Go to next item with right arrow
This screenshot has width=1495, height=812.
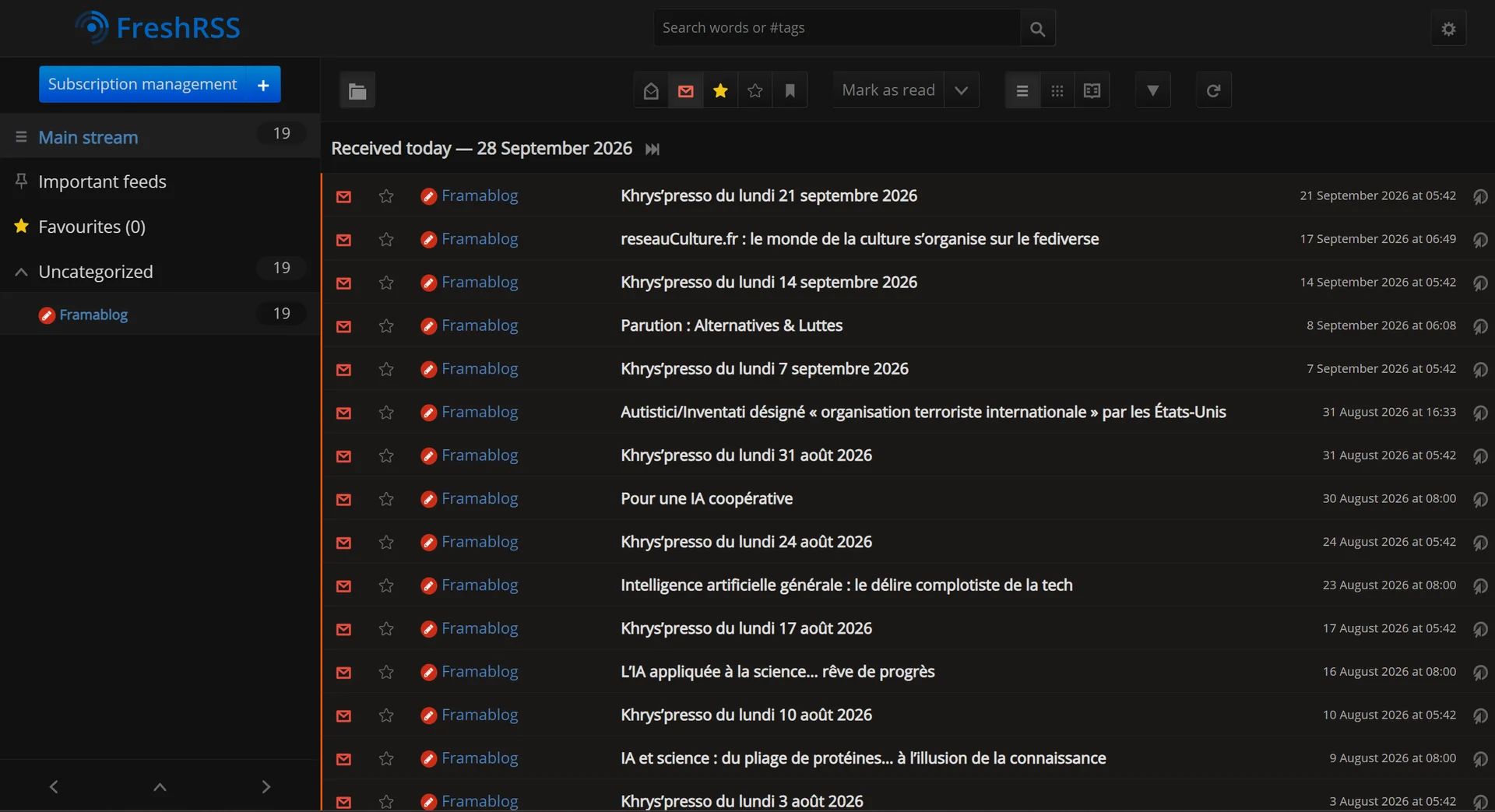(x=266, y=786)
